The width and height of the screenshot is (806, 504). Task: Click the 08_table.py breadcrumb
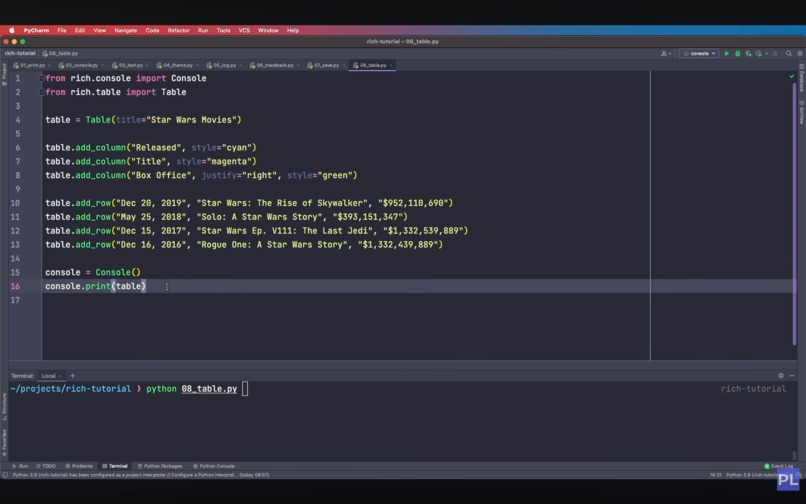click(61, 53)
